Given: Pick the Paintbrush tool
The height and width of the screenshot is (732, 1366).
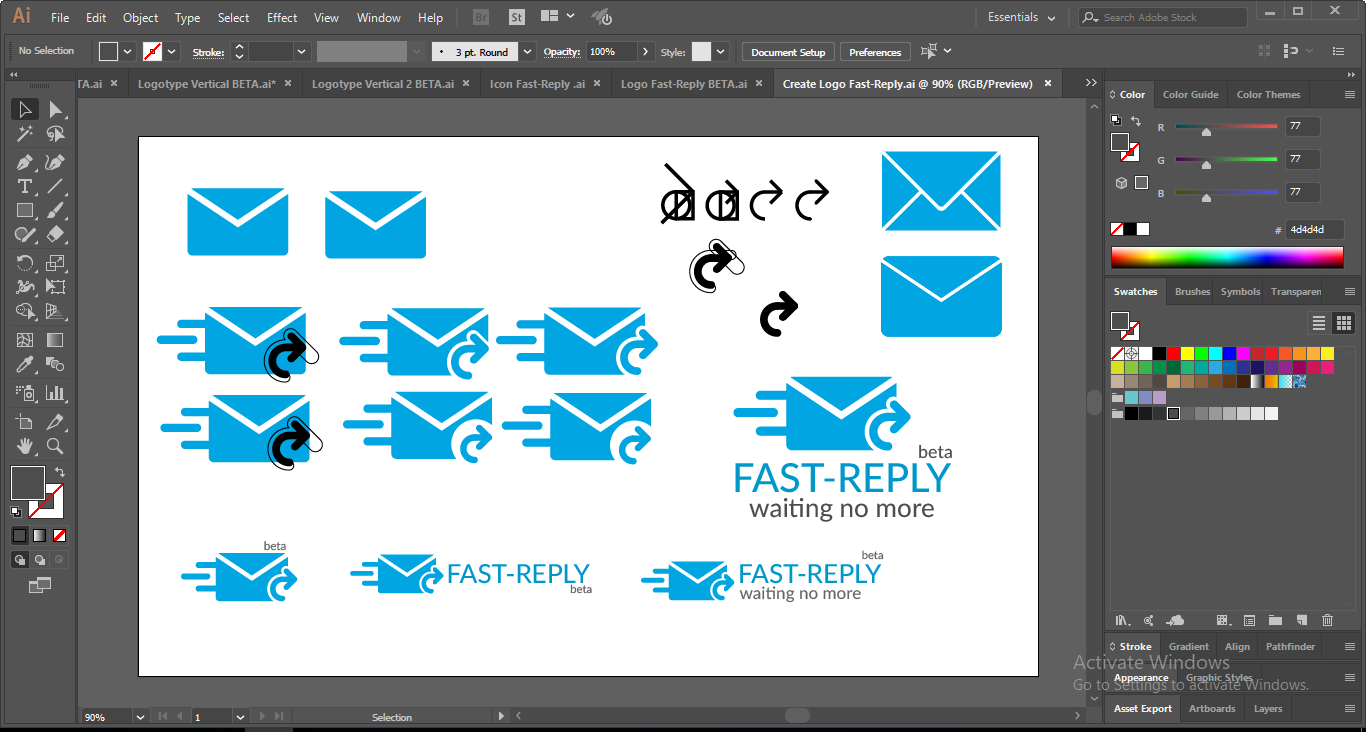Looking at the screenshot, I should click(56, 210).
